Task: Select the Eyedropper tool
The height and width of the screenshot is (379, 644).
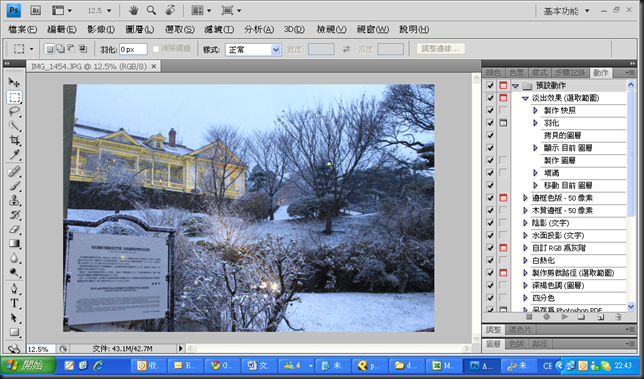Action: [x=14, y=155]
